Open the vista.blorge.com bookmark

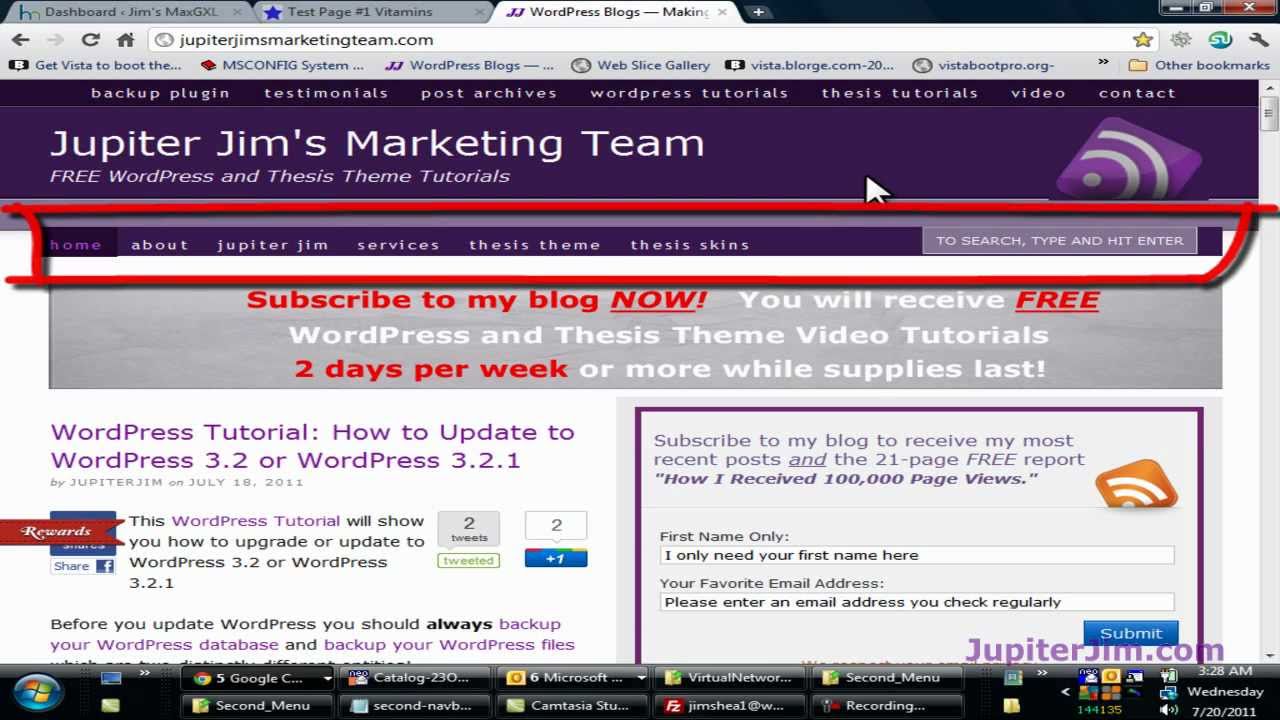pos(810,65)
